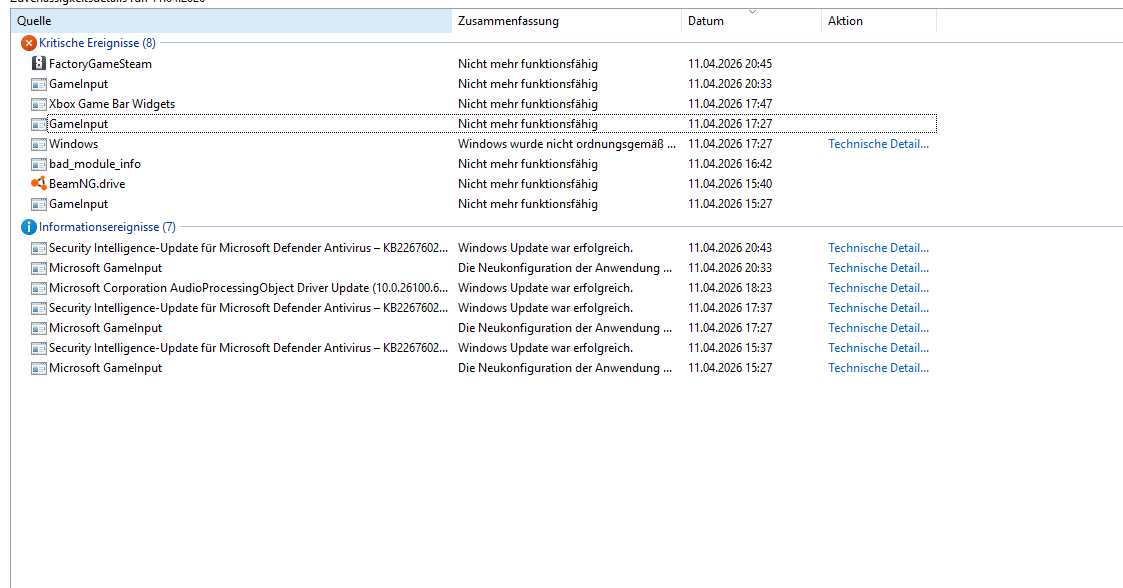Click the icon of GameInput crash at 17:27
The image size is (1123, 588).
pyautogui.click(x=39, y=124)
